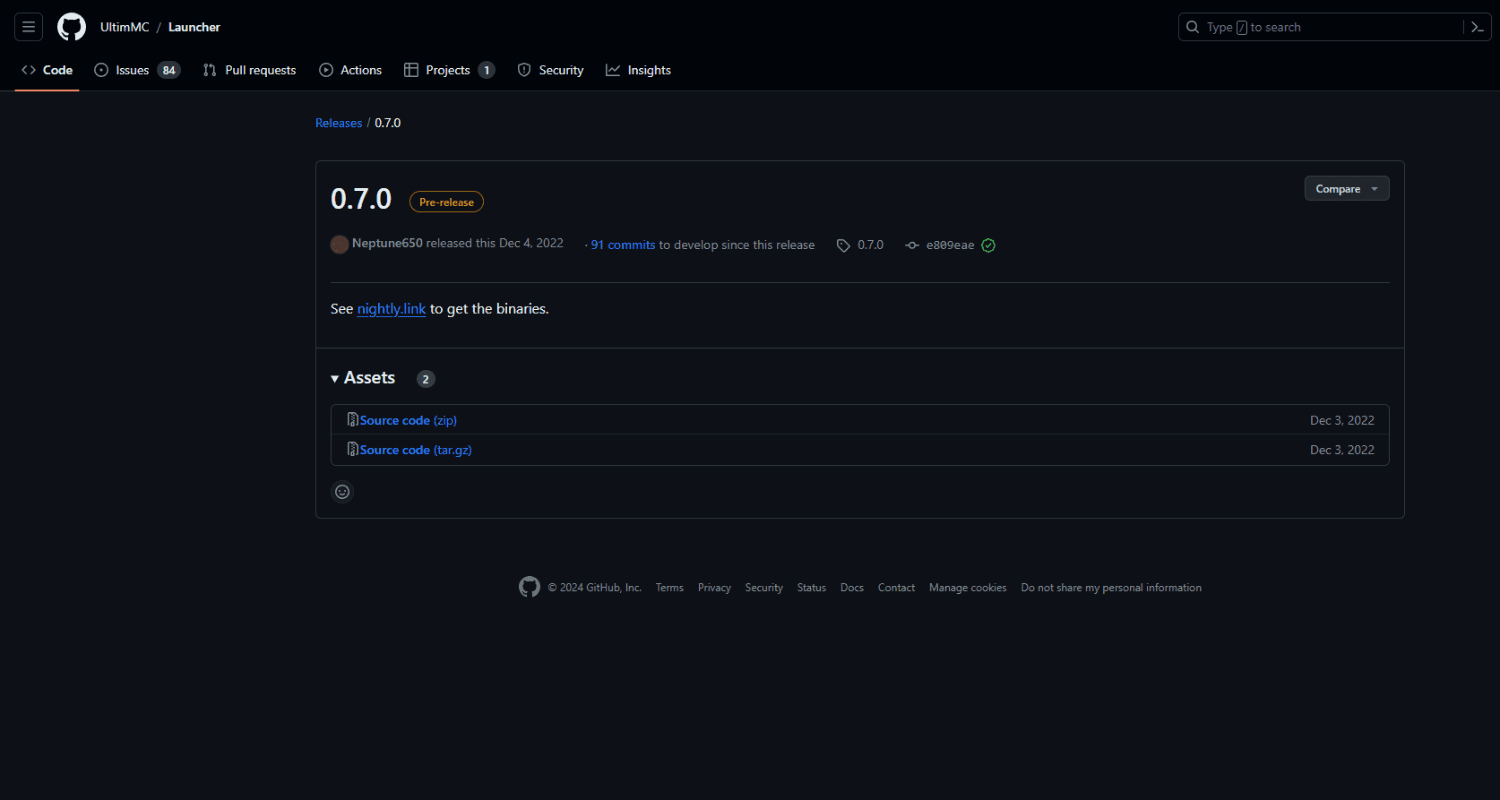Viewport: 1500px width, 800px height.
Task: Click Neptune650's avatar image
Action: pos(339,245)
